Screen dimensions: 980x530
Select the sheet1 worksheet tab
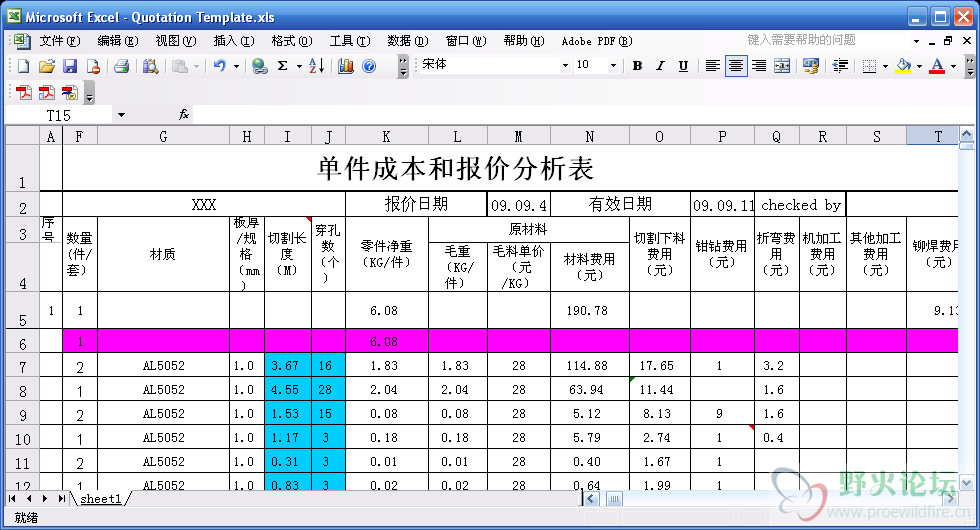(x=101, y=499)
